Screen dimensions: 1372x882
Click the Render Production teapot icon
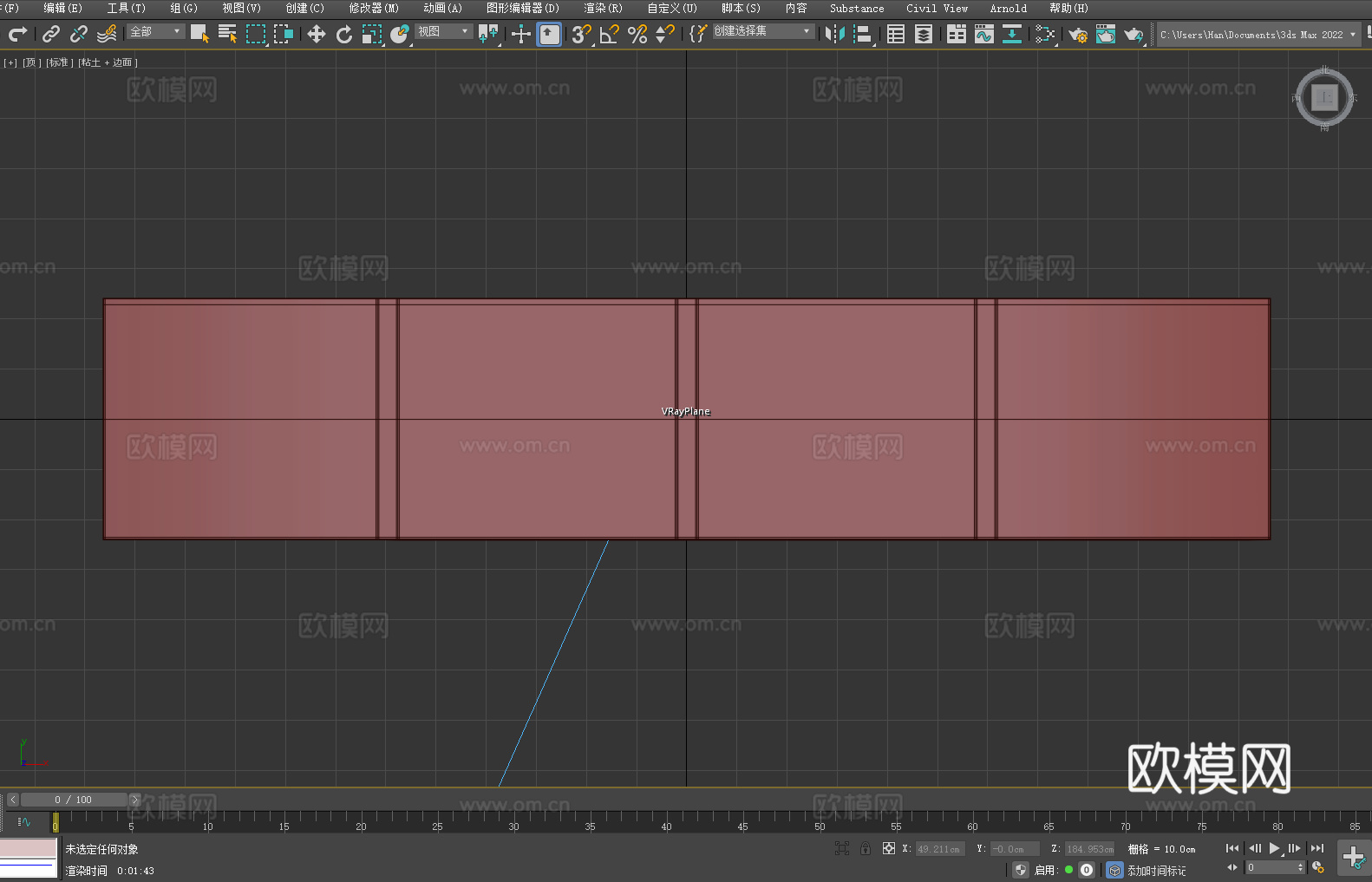coord(1134,34)
